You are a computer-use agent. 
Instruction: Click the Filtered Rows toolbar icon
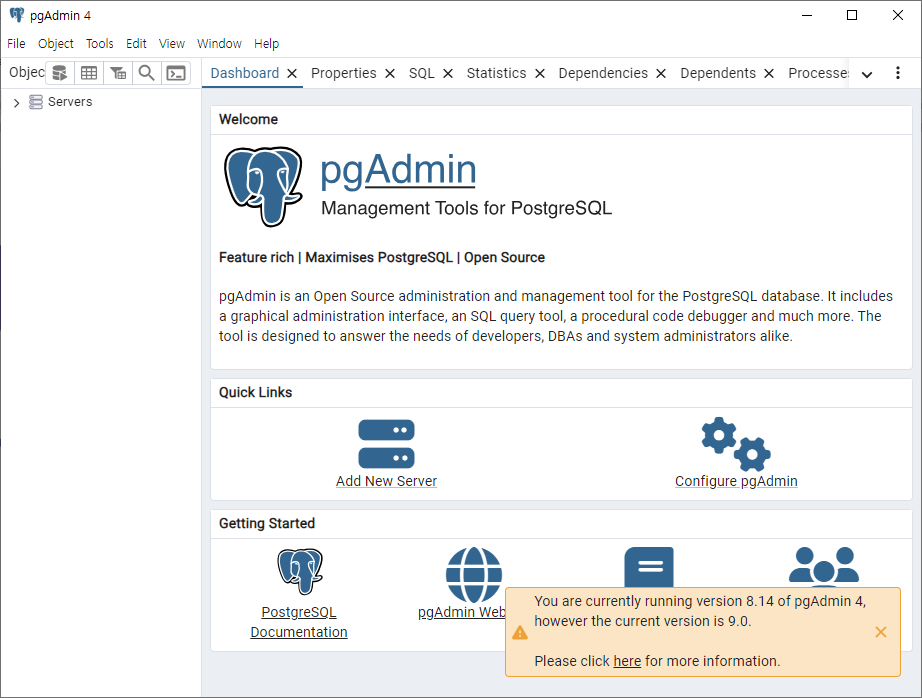point(118,73)
